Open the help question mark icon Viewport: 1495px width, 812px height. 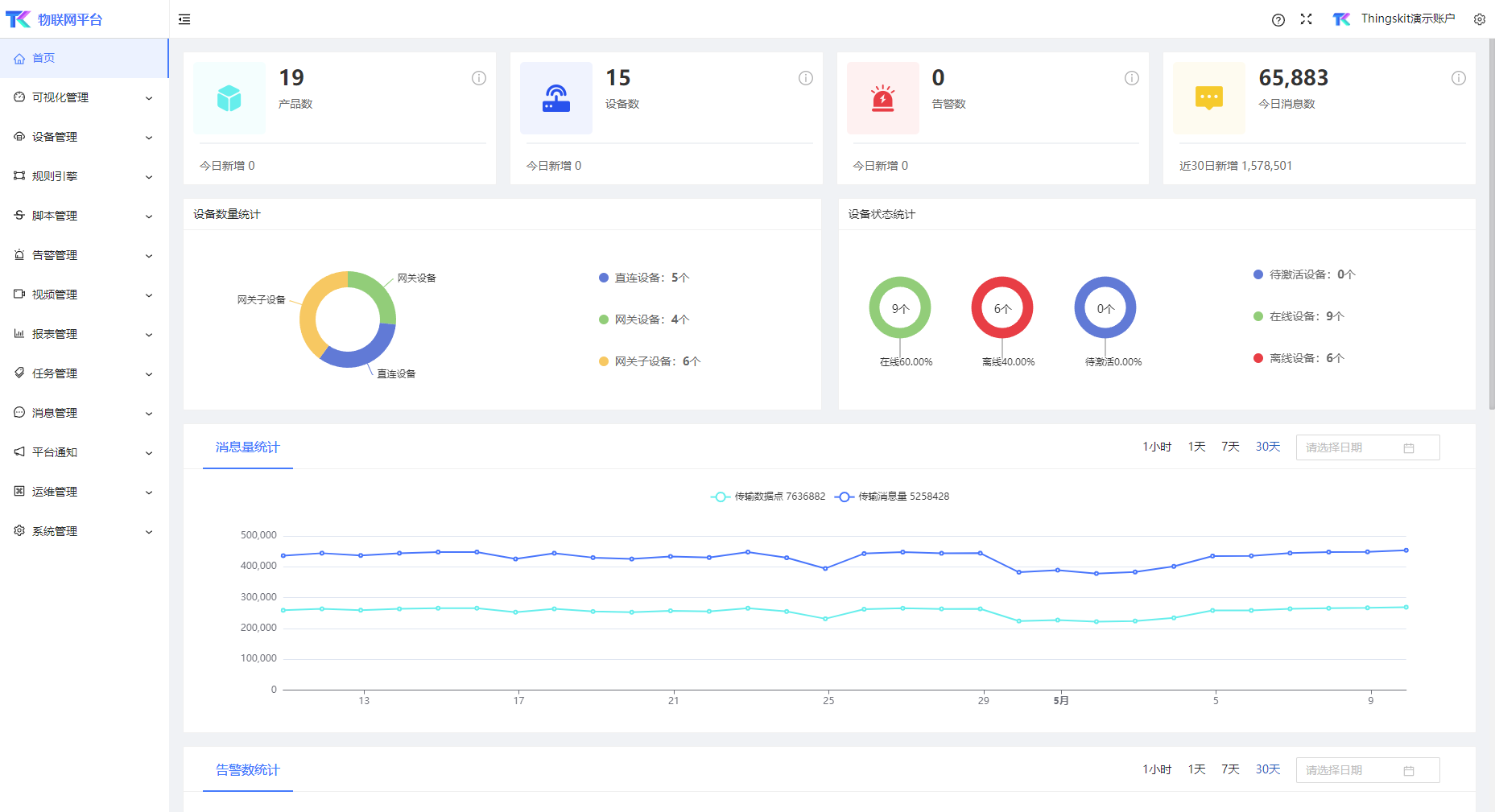[1278, 20]
